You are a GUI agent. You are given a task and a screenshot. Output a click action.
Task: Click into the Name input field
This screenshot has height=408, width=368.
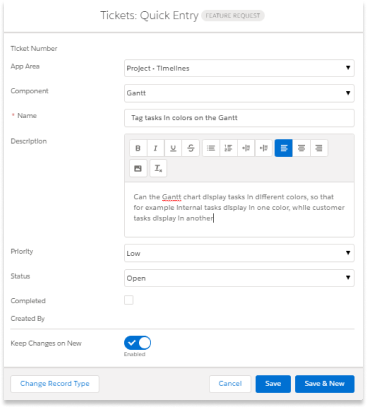point(239,118)
